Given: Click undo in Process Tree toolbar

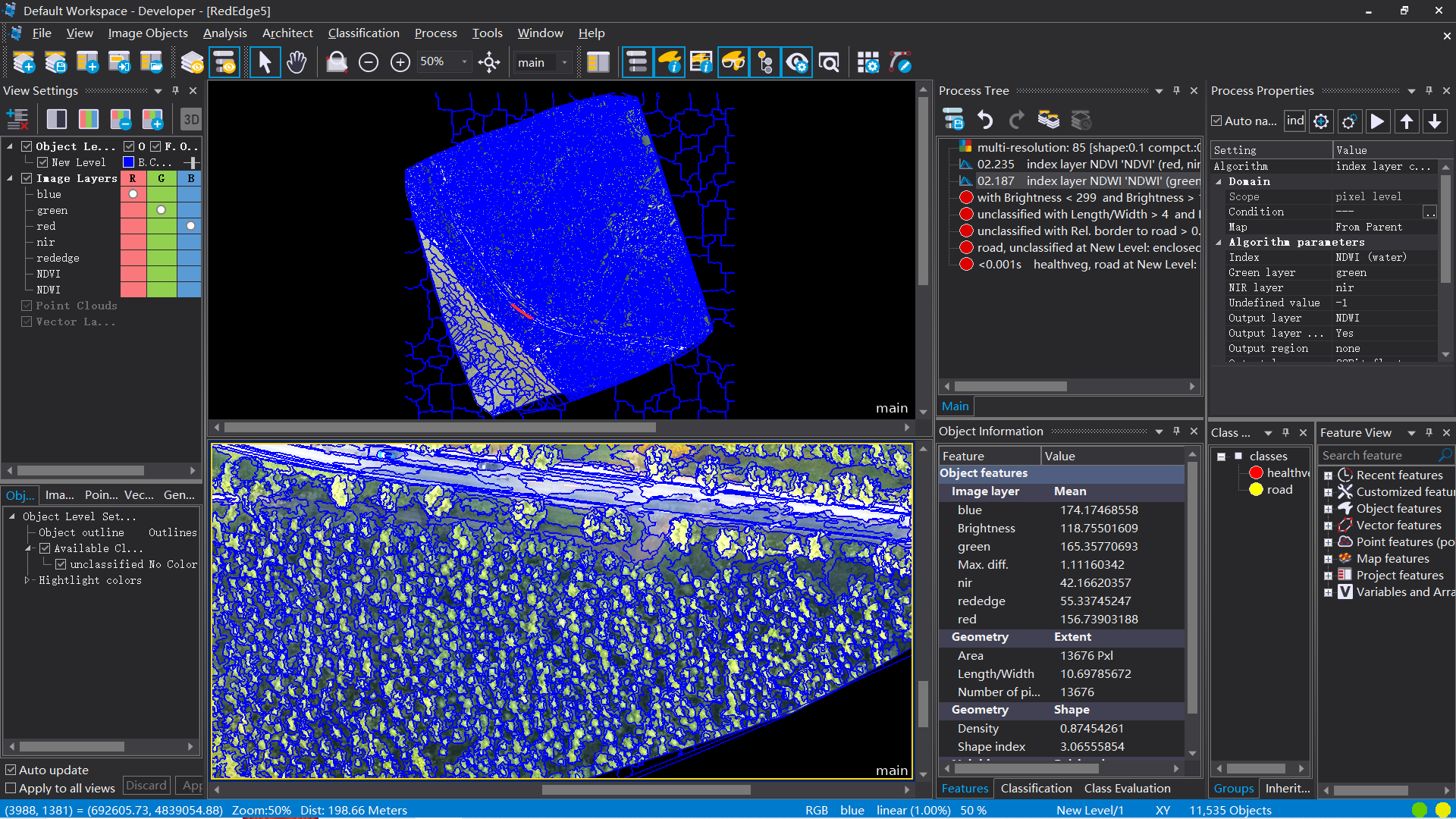Looking at the screenshot, I should coord(984,120).
